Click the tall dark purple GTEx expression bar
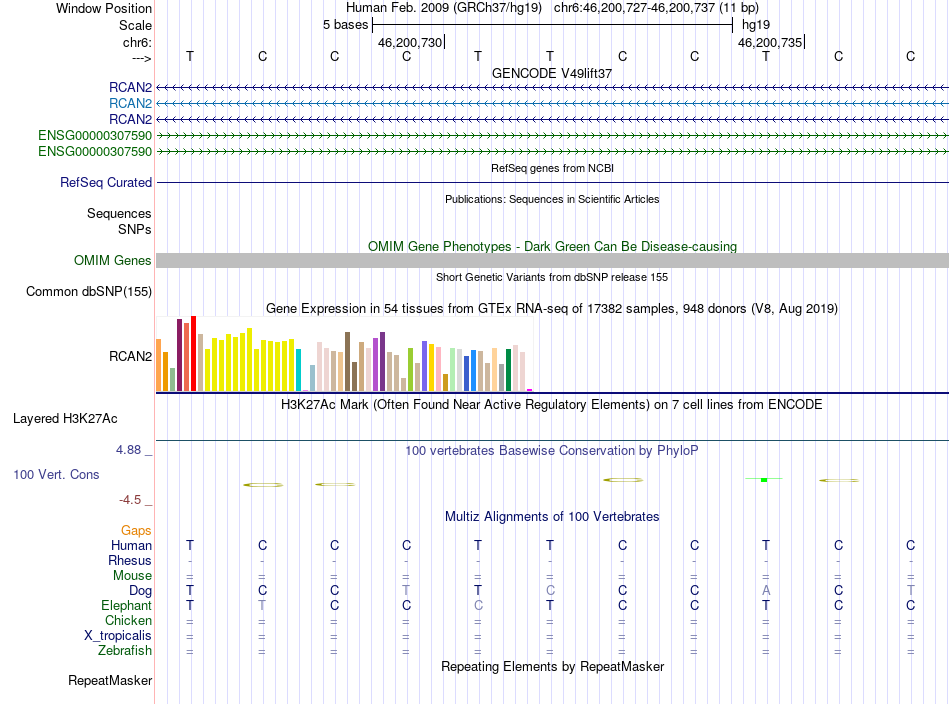The image size is (950, 704). pos(179,355)
